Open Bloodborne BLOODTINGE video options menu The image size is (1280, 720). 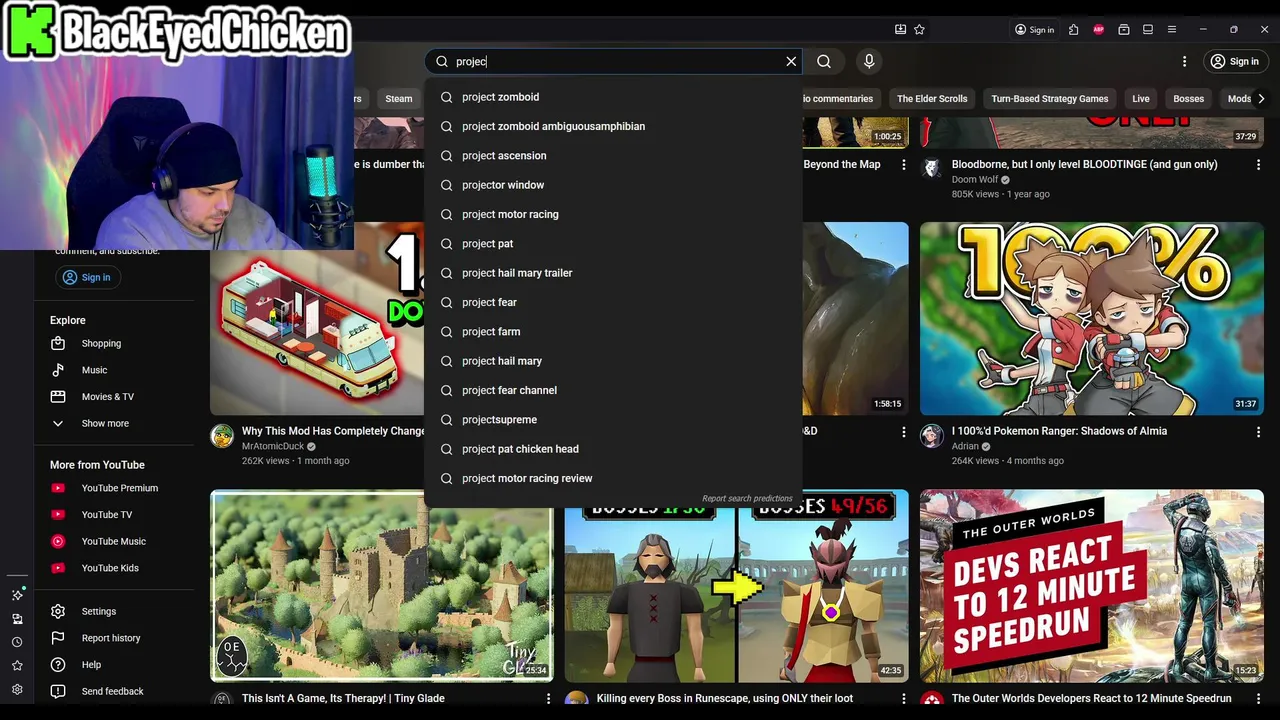tap(1258, 164)
